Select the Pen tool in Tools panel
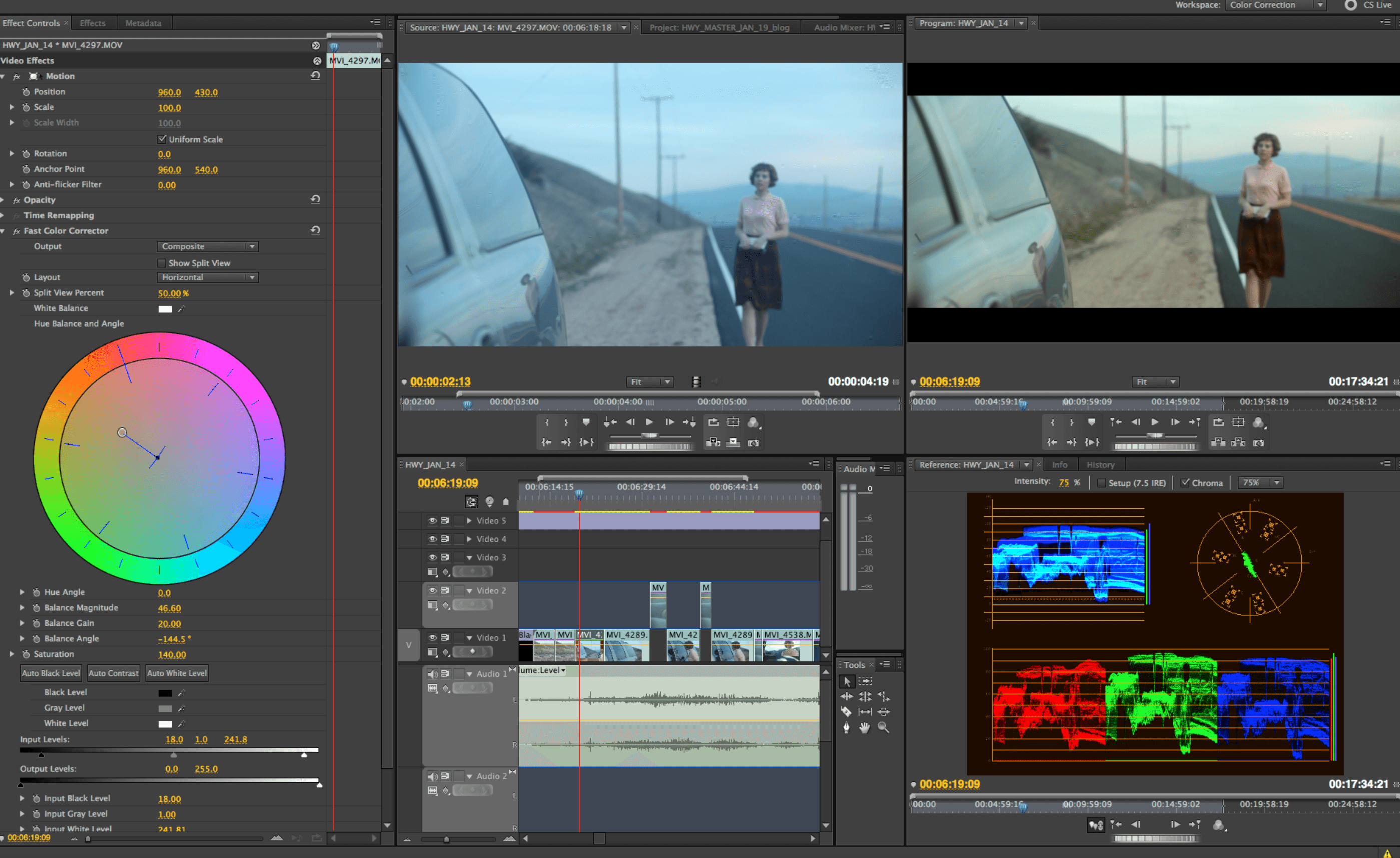The image size is (1400, 858). pyautogui.click(x=847, y=728)
